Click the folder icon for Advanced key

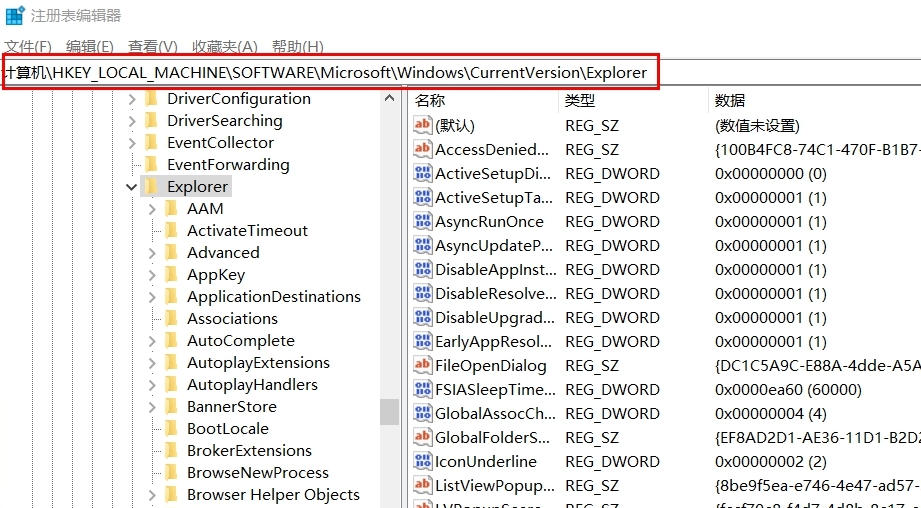coord(172,252)
